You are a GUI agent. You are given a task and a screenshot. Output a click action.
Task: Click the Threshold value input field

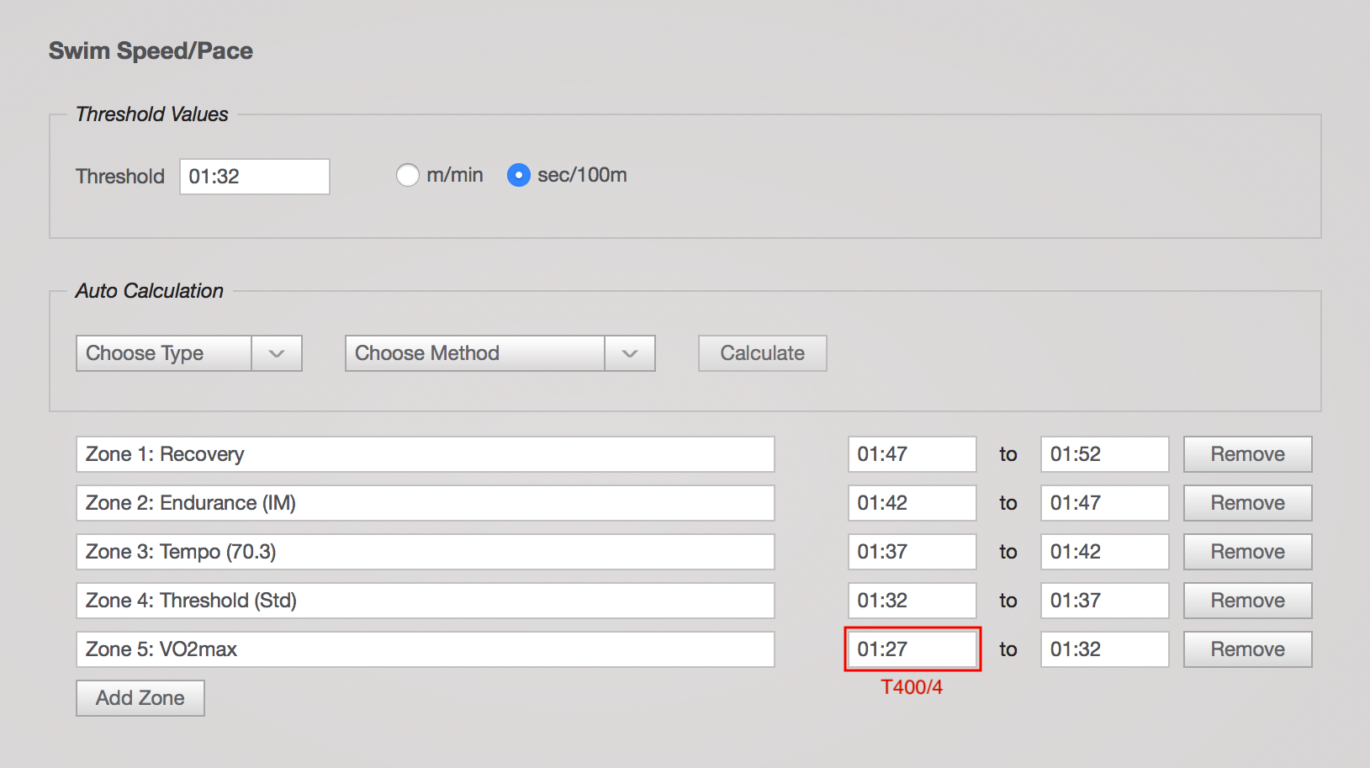tap(254, 176)
